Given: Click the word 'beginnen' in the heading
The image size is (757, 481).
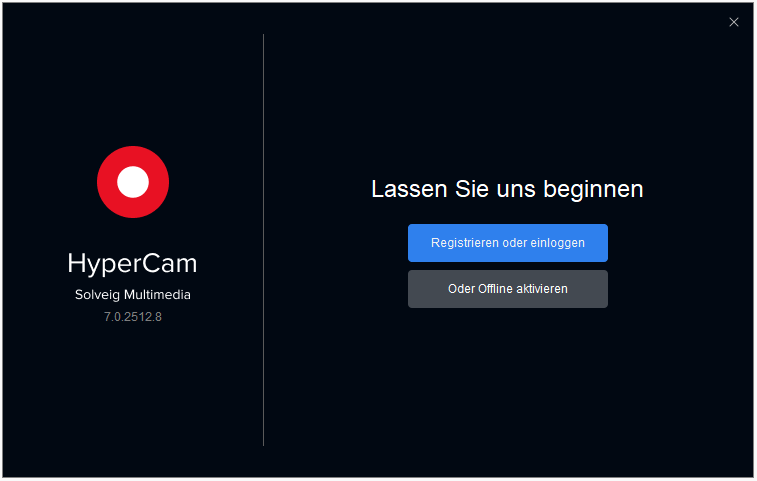Looking at the screenshot, I should click(x=593, y=190).
